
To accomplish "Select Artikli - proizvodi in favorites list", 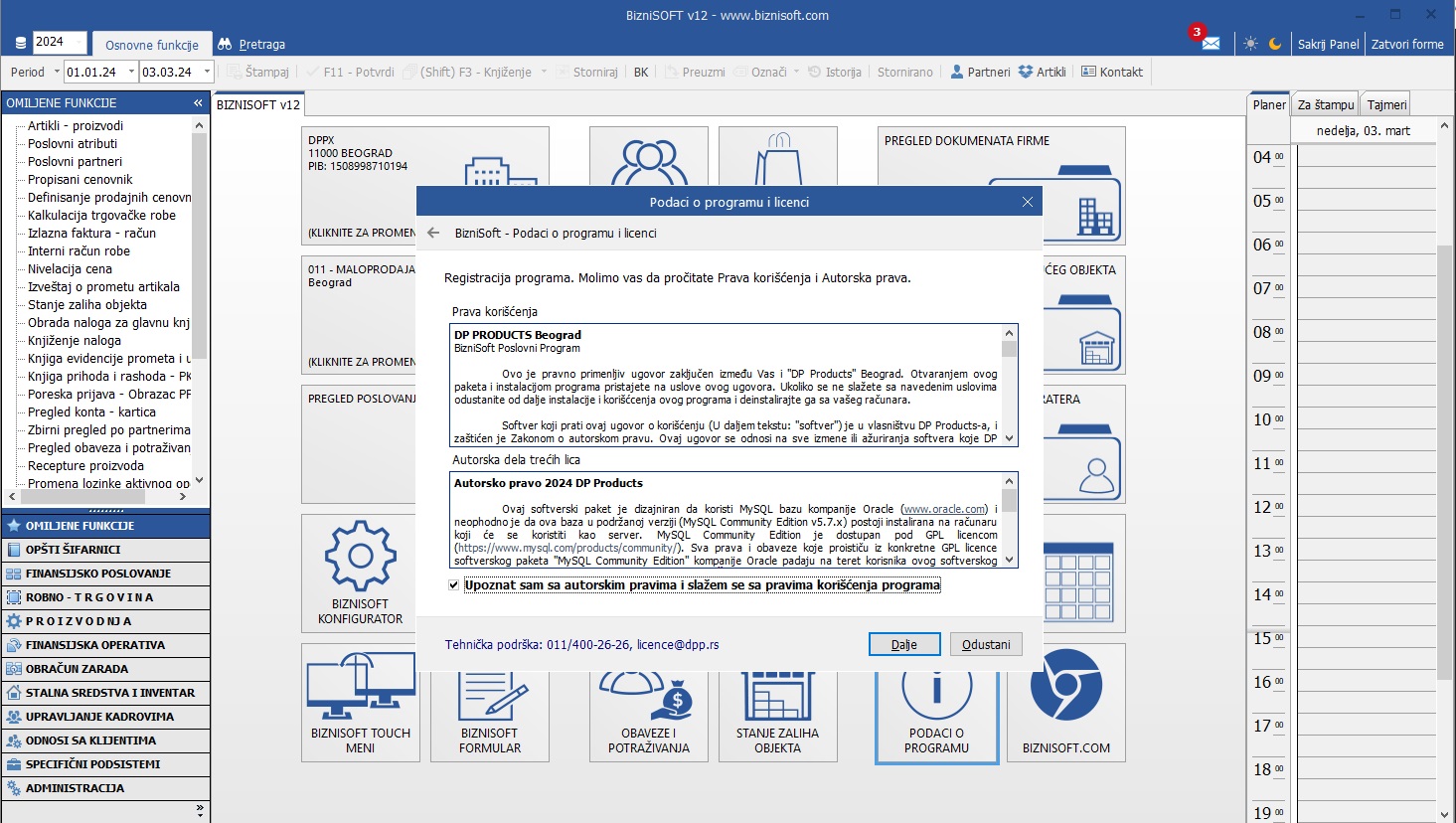I will click(x=76, y=126).
